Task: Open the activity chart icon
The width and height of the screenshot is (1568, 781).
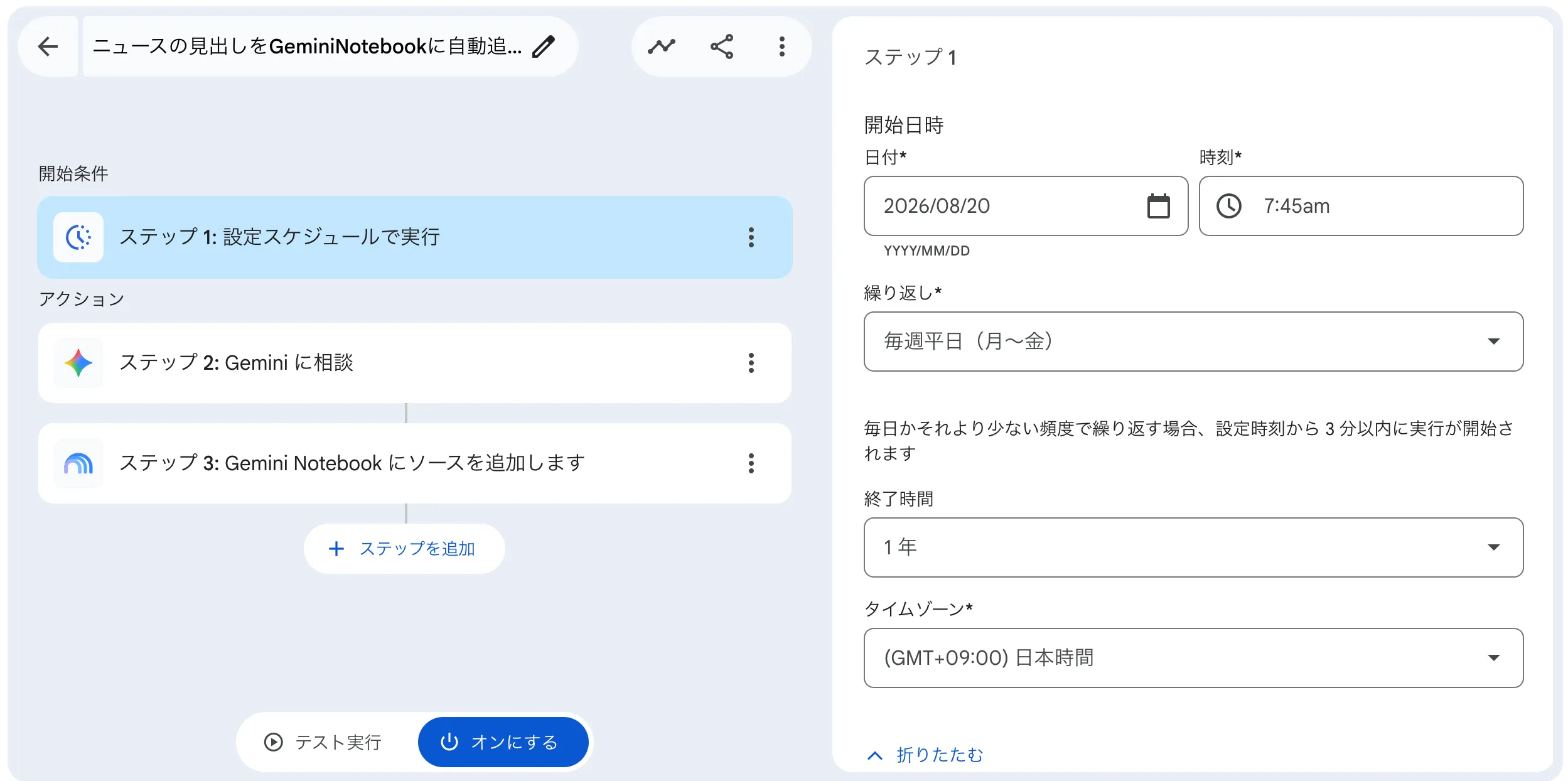Action: click(662, 46)
